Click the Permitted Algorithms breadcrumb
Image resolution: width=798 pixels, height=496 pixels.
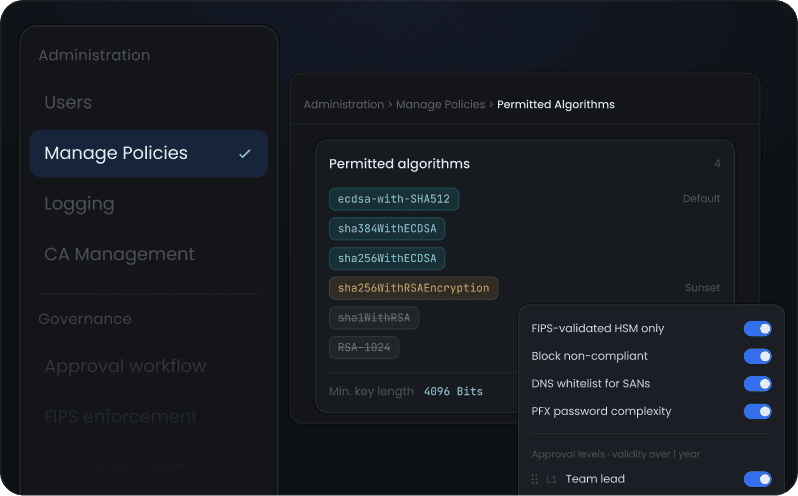(x=556, y=104)
